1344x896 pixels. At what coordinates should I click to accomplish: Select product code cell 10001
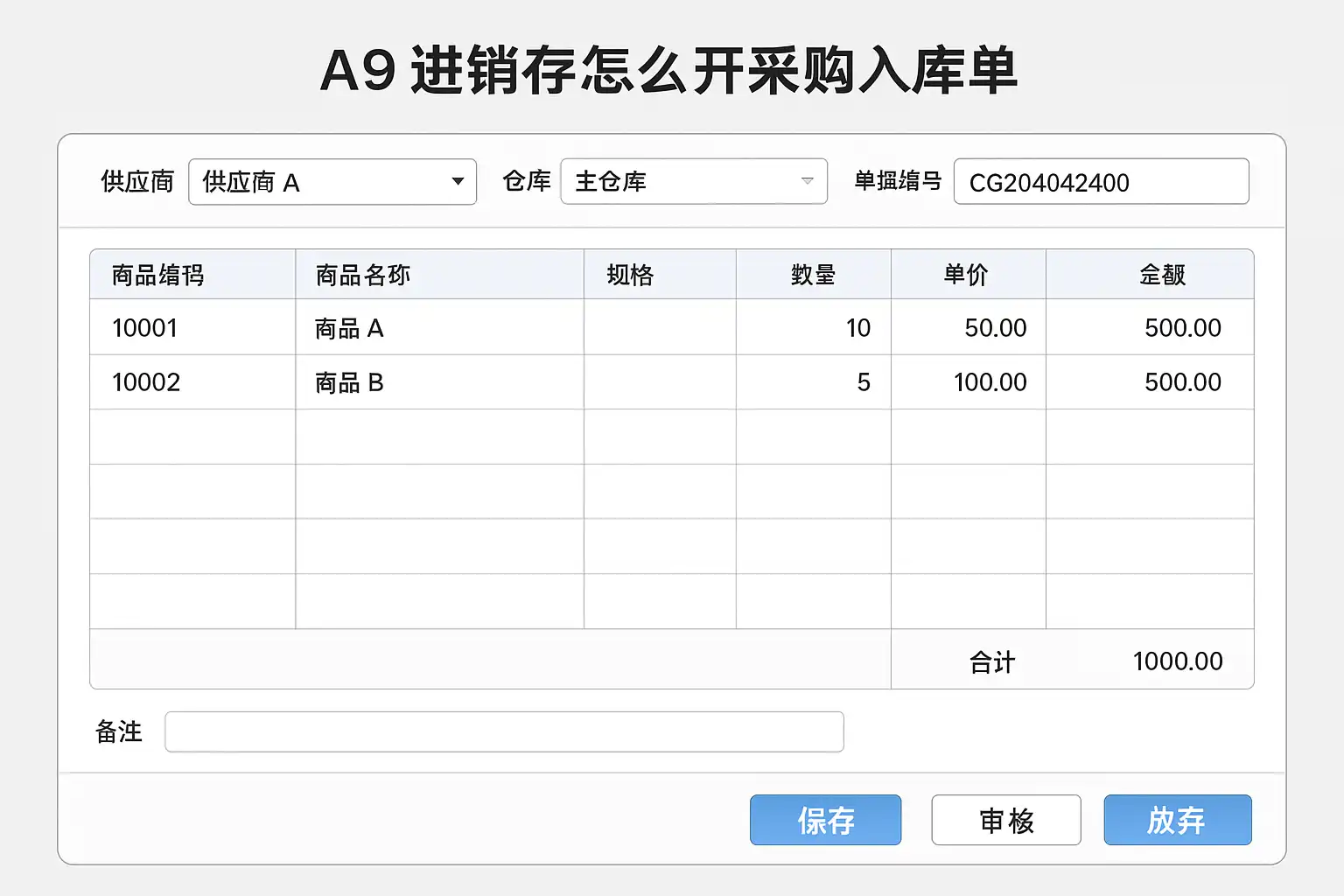click(192, 328)
